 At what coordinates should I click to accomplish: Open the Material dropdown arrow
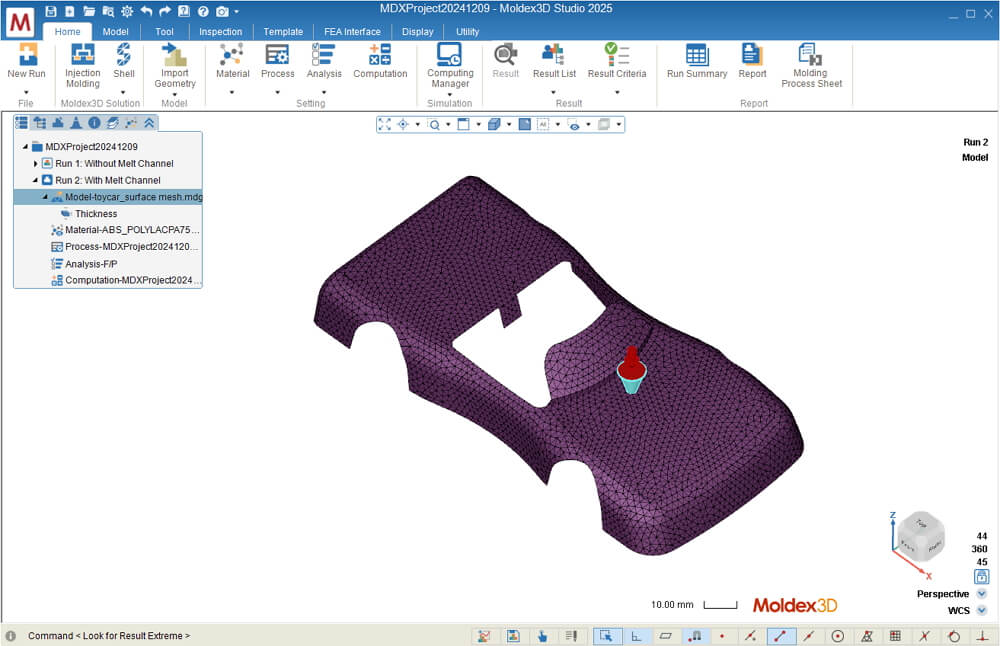tap(232, 92)
